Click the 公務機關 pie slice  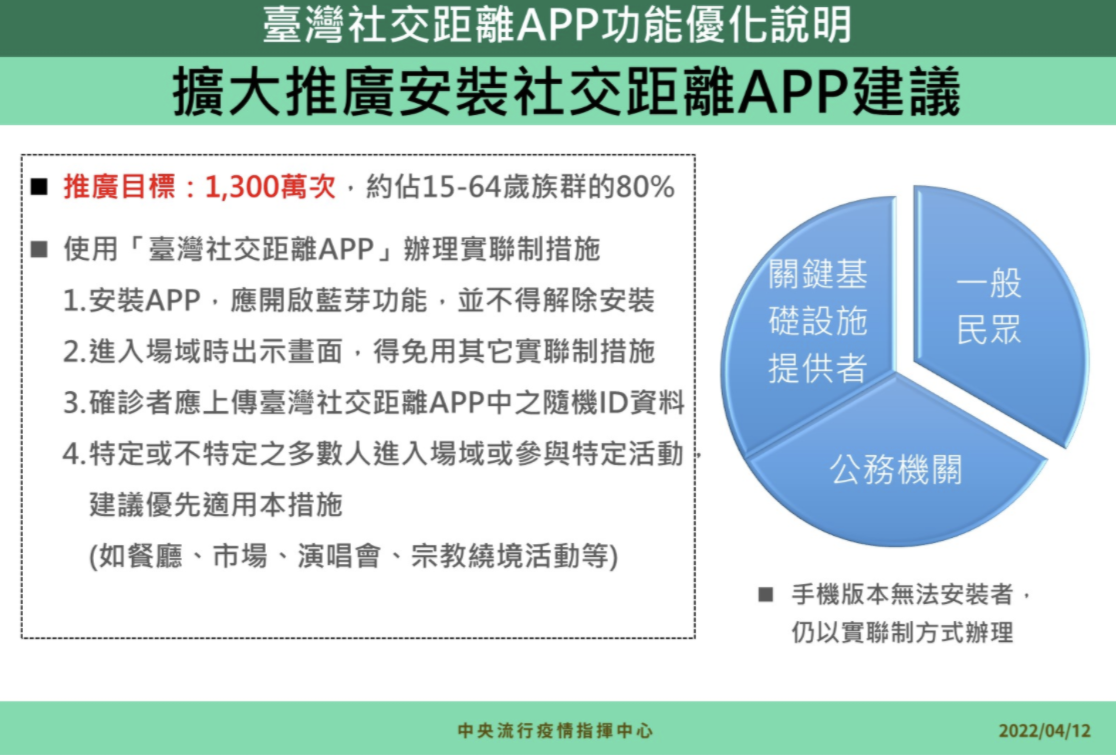895,470
